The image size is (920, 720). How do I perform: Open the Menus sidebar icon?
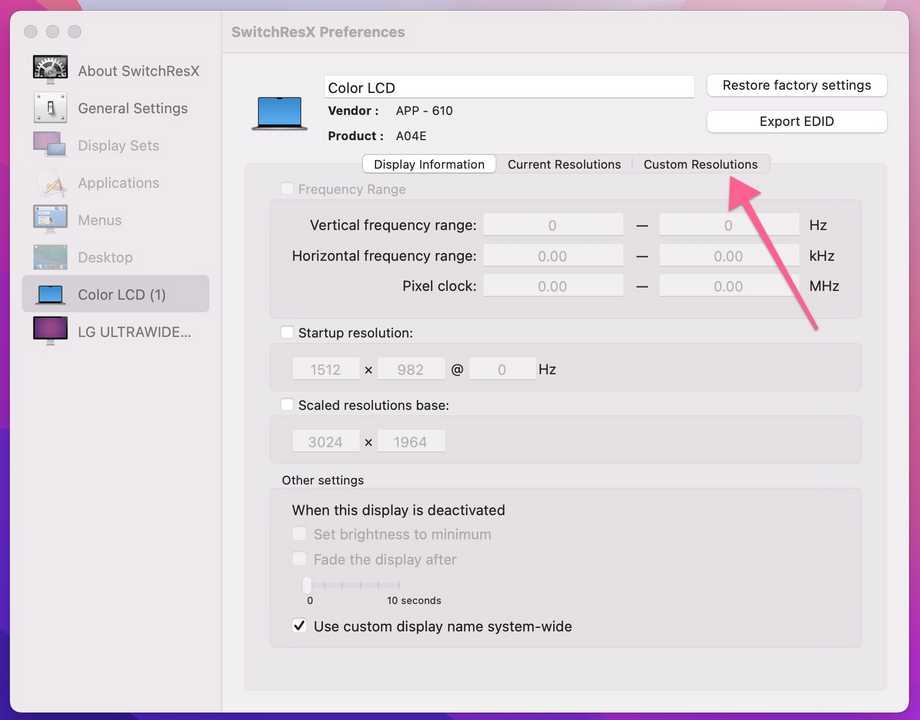[x=50, y=219]
